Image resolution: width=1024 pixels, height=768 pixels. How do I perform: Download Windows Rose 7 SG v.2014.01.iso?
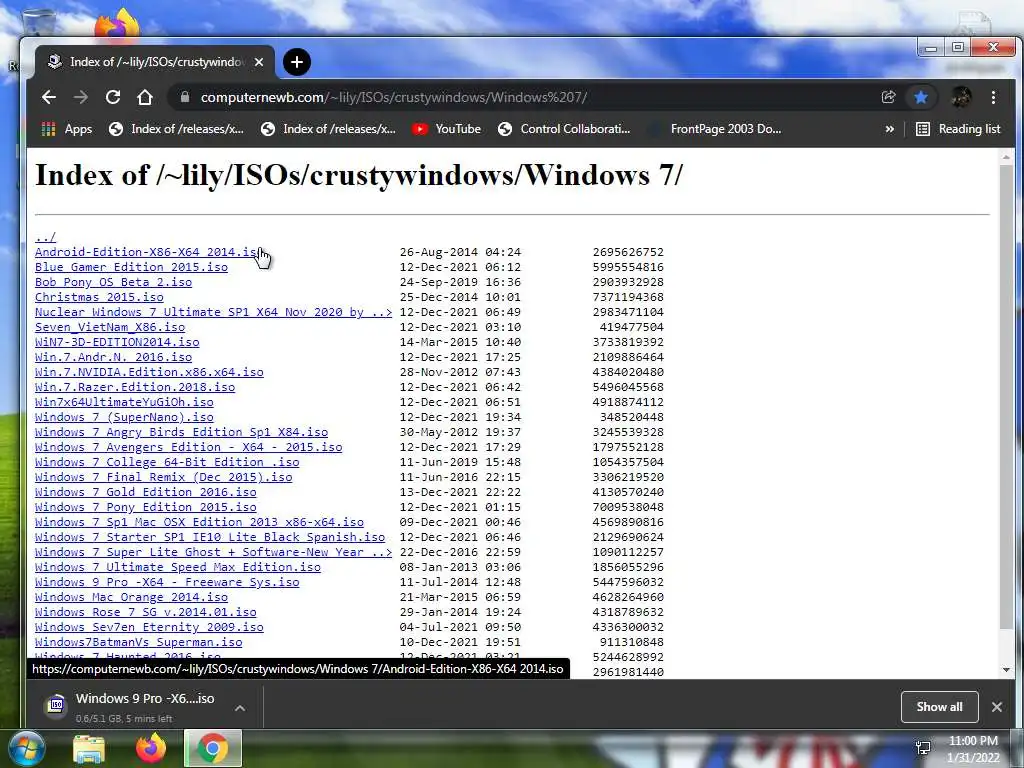pyautogui.click(x=146, y=613)
